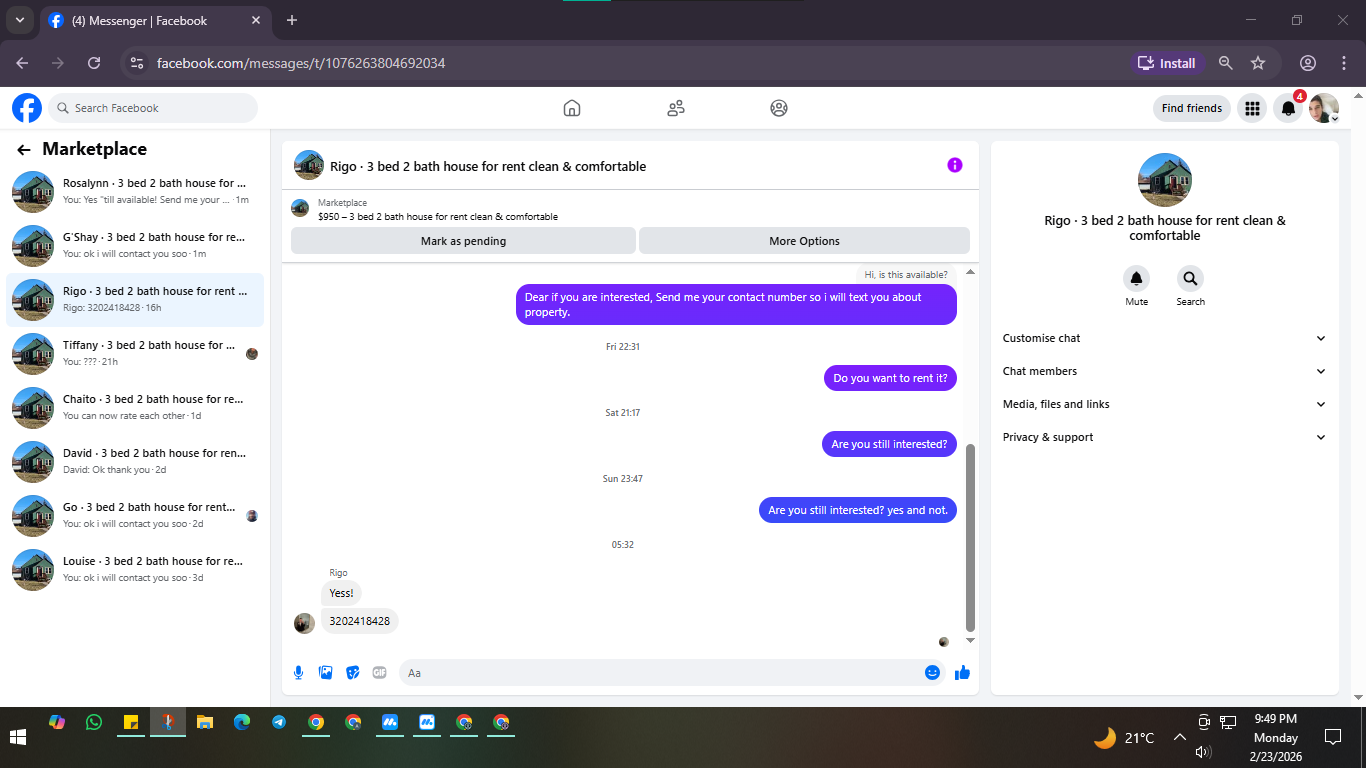Open the purple conversation information icon
The image size is (1366, 768).
pyautogui.click(x=955, y=165)
